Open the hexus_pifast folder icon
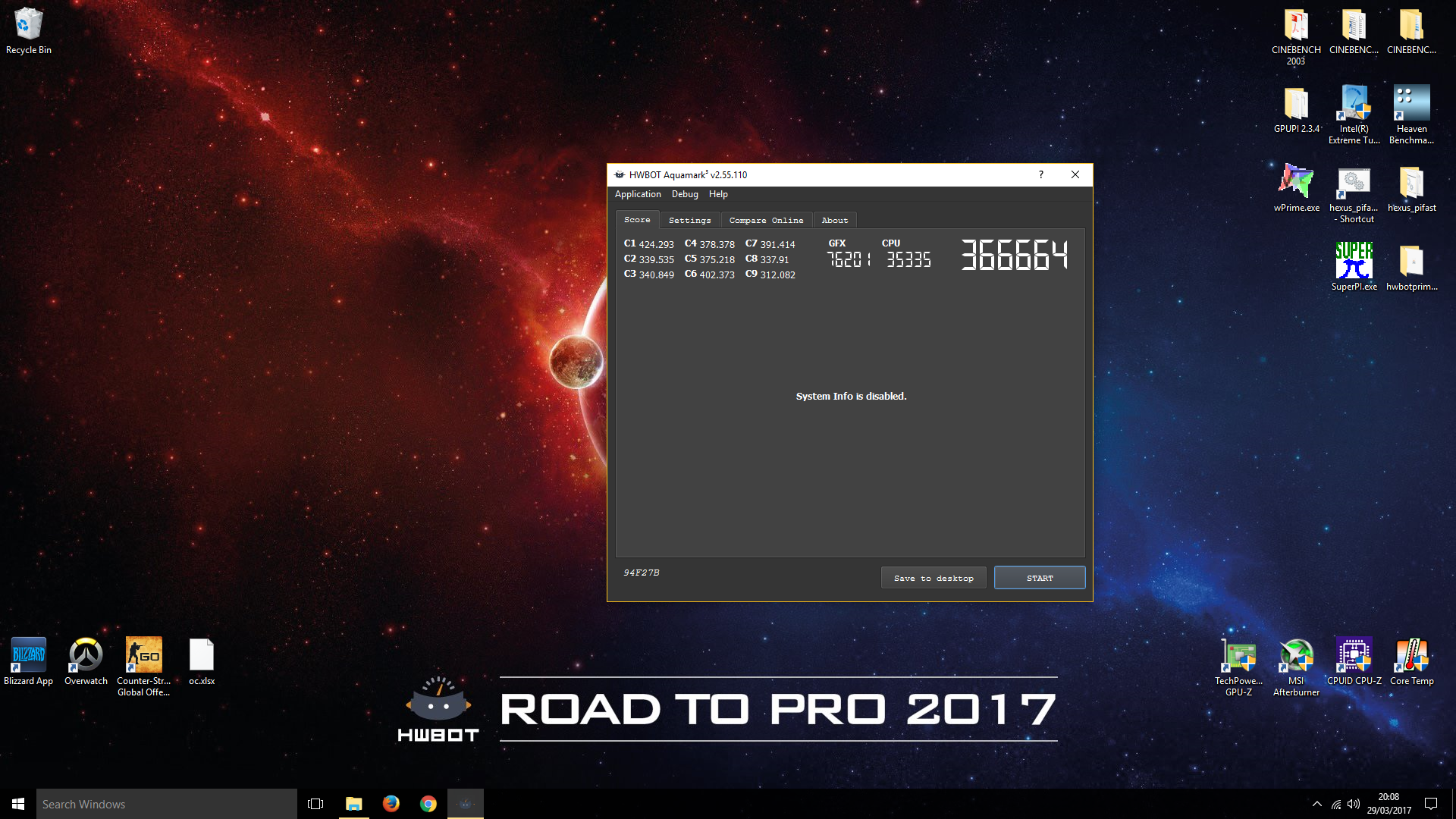Image resolution: width=1456 pixels, height=819 pixels. (1411, 188)
